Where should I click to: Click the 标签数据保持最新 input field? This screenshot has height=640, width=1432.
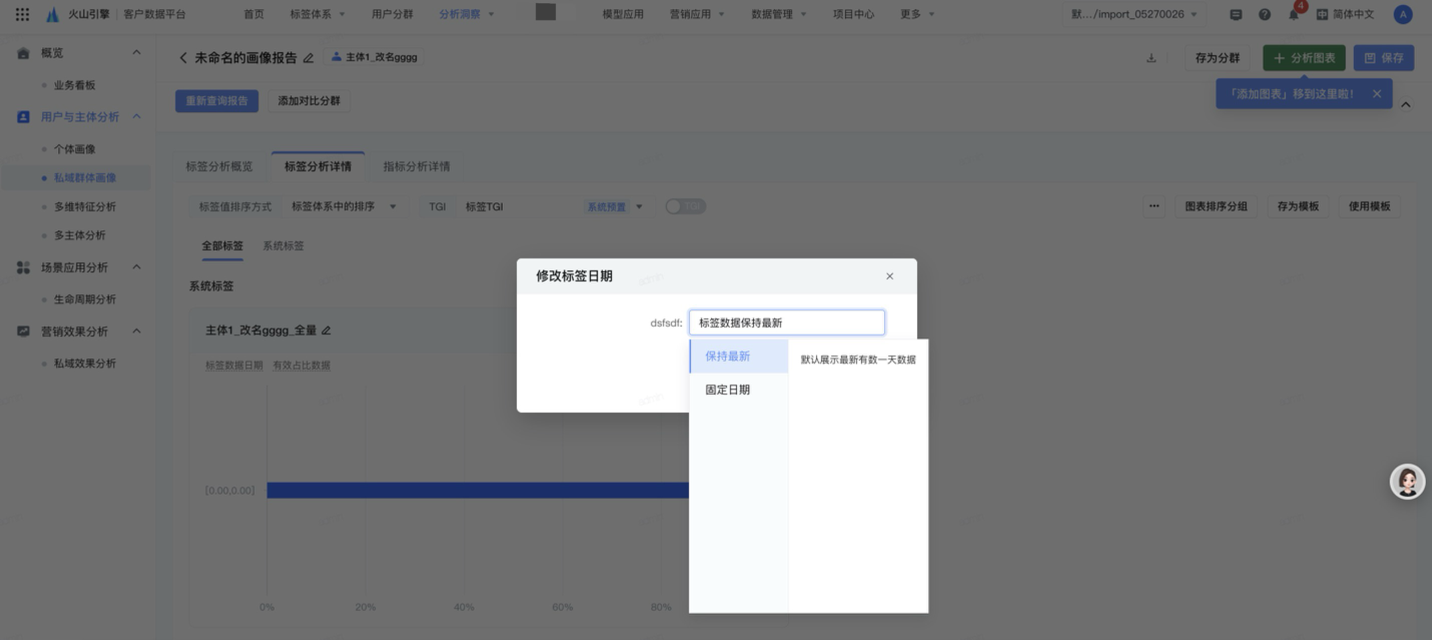tap(786, 323)
